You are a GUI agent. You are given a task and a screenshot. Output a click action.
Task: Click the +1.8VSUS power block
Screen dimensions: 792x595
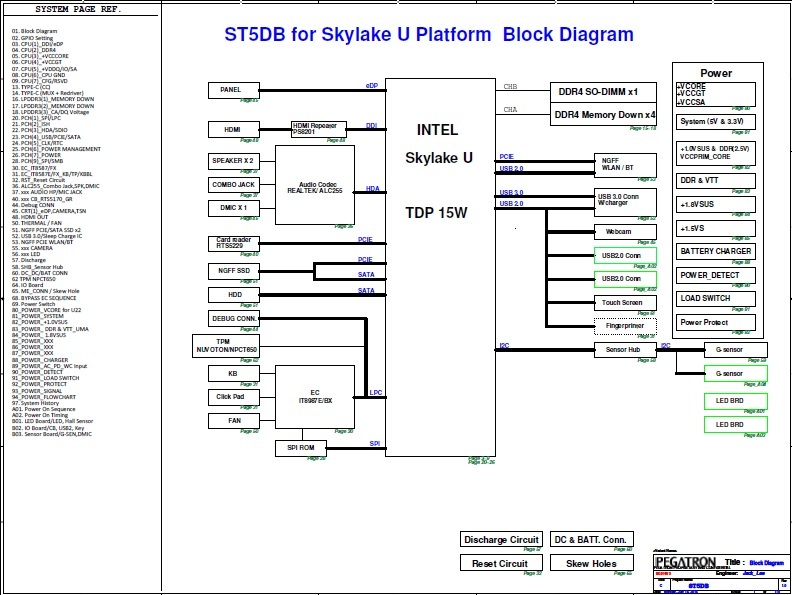tap(716, 205)
